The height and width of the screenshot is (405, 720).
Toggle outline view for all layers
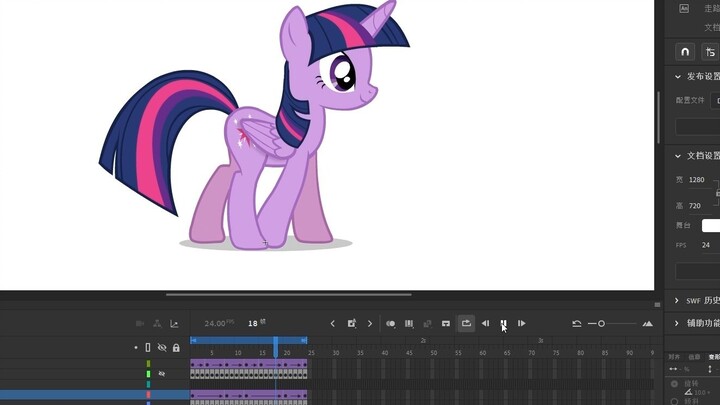tap(148, 348)
